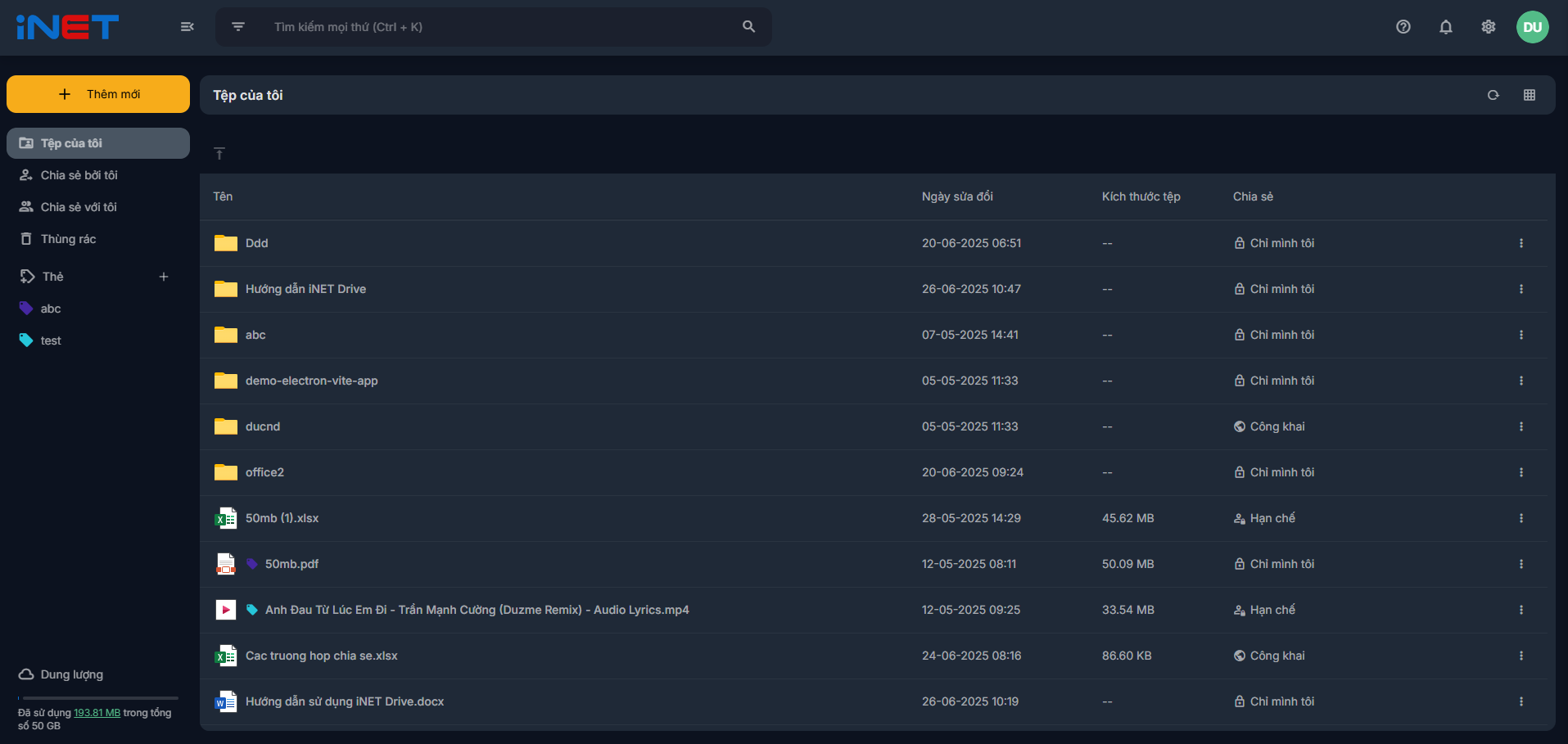Screen dimensions: 1568x744
Task: Open Thùng rác trash section
Action: click(98, 239)
